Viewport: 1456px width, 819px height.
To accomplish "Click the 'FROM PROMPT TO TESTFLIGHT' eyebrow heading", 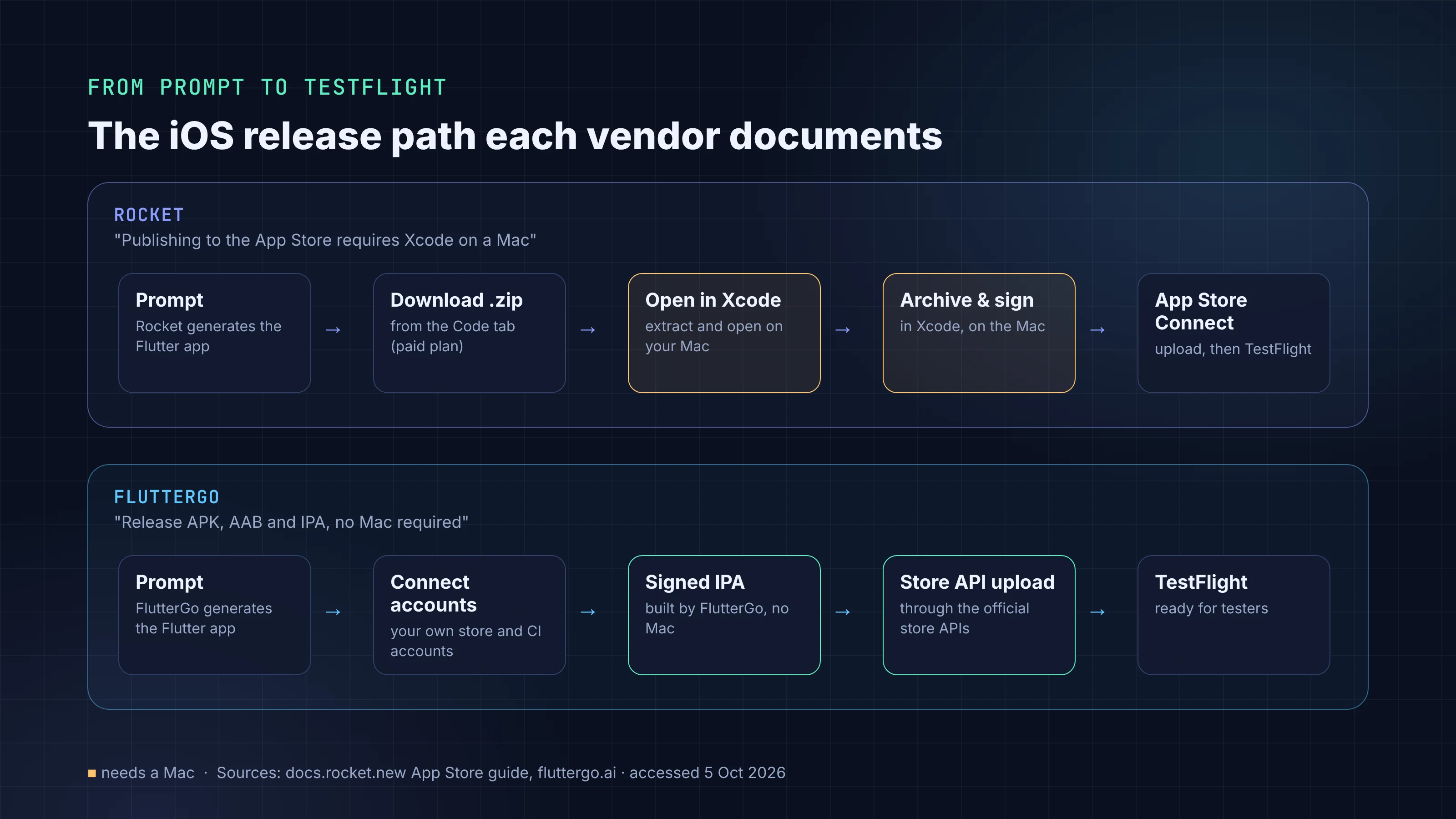I will [268, 88].
